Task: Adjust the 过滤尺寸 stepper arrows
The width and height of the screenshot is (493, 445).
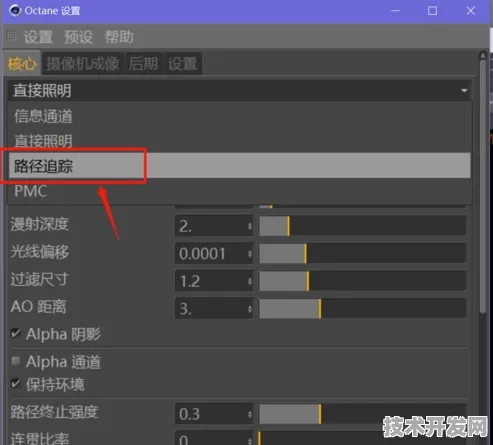Action: [250, 281]
